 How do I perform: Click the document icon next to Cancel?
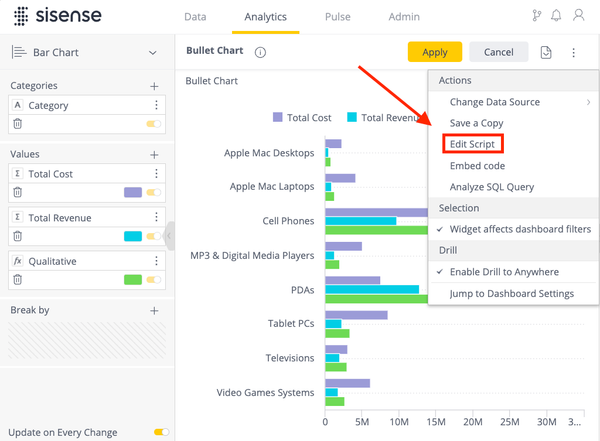point(546,52)
